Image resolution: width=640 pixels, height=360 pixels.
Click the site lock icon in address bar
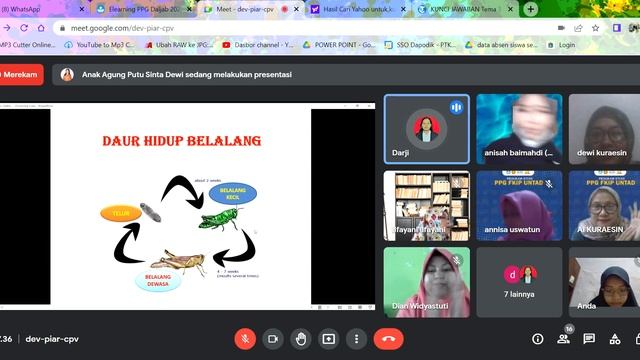tap(62, 28)
